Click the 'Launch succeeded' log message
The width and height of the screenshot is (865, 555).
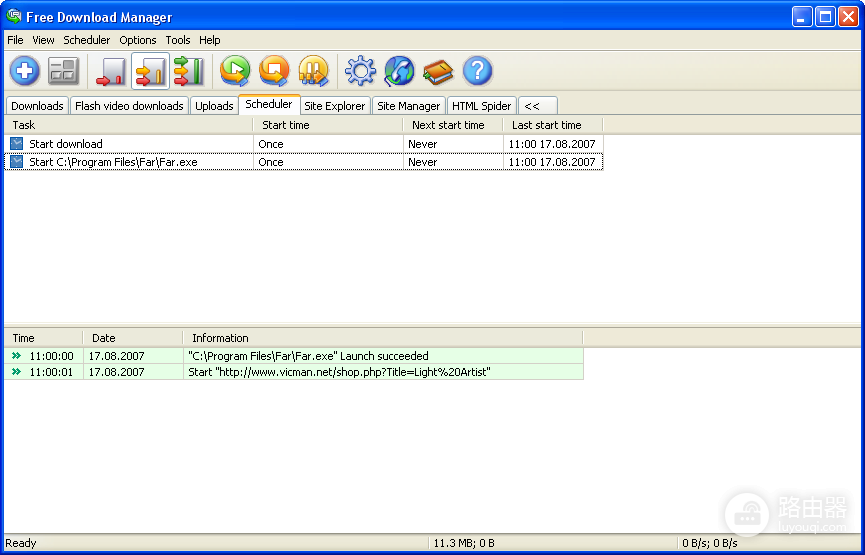(308, 356)
